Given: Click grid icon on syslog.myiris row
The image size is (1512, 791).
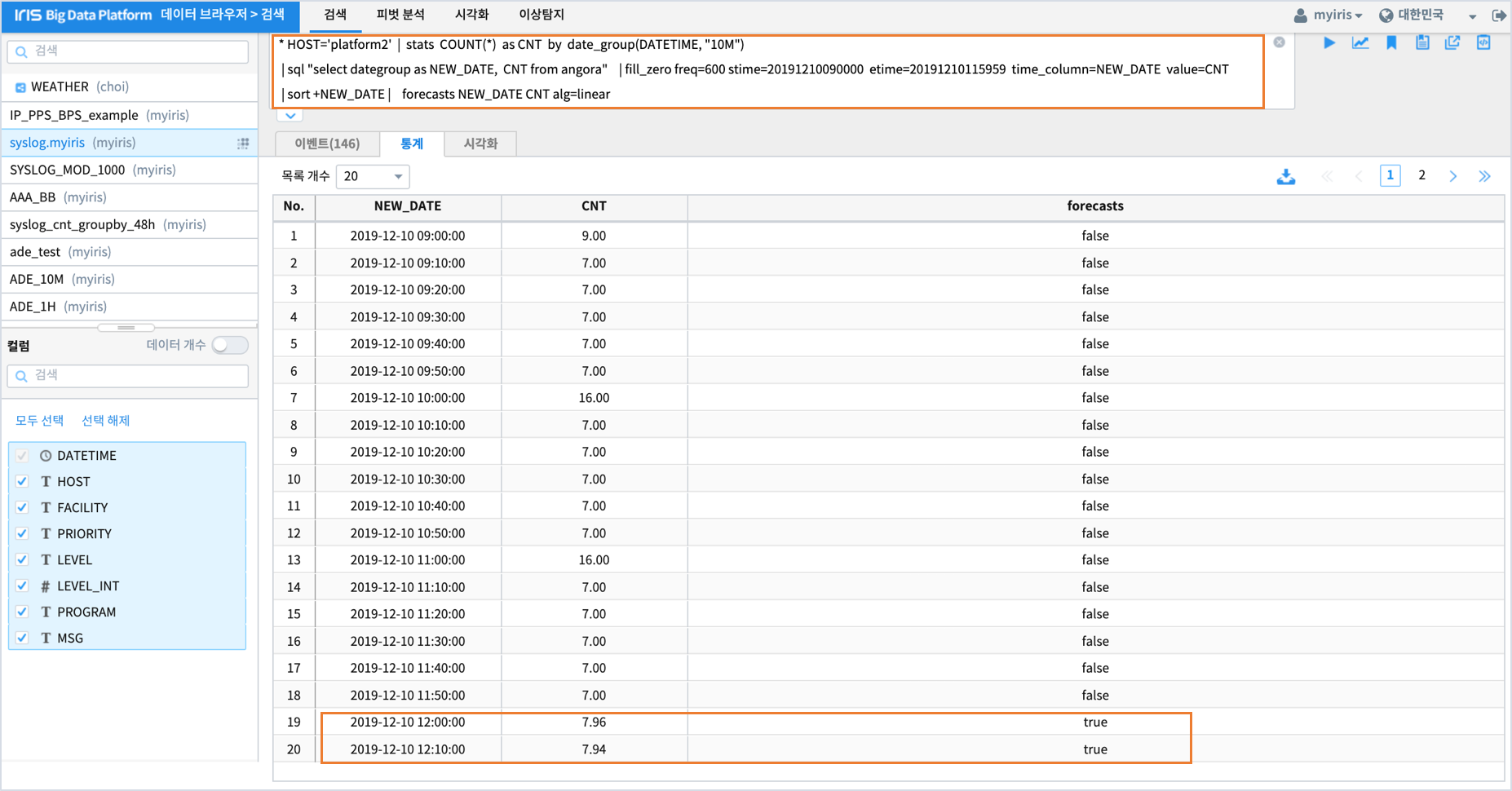Looking at the screenshot, I should tap(243, 144).
